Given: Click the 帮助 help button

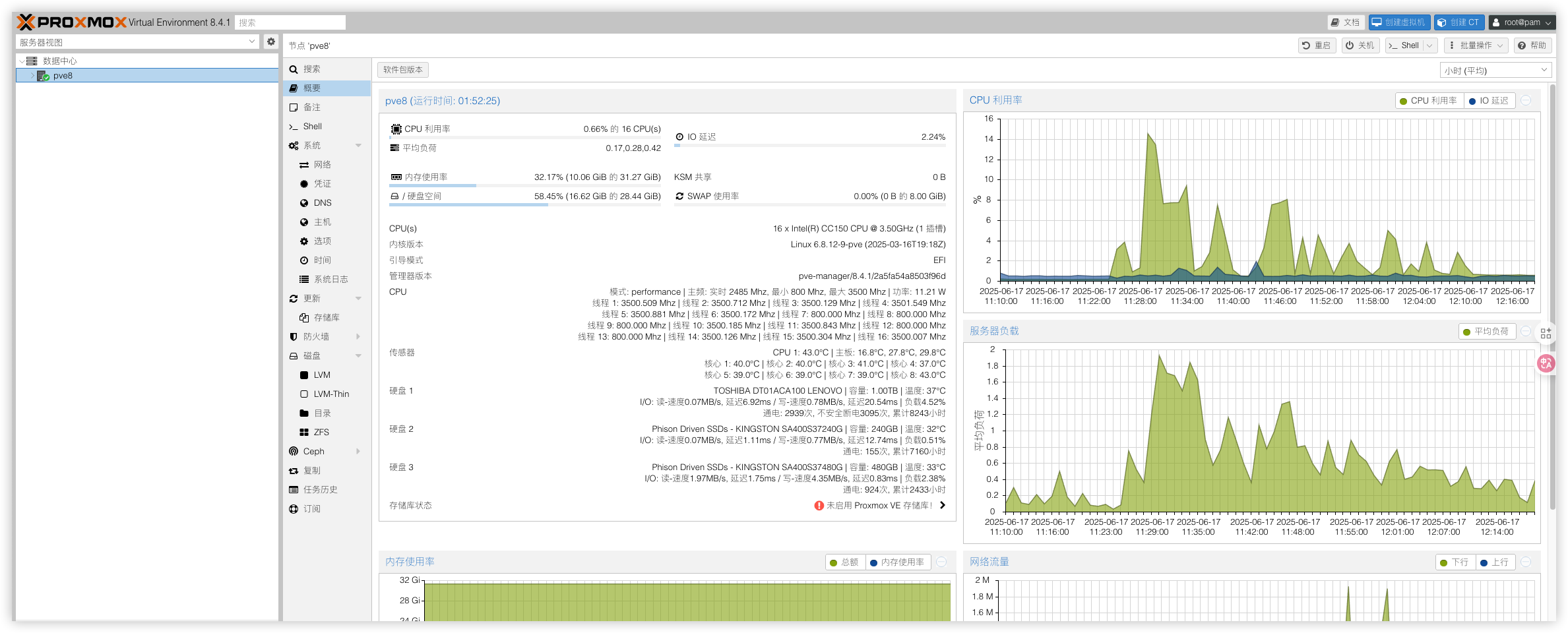Looking at the screenshot, I should coord(1532,45).
